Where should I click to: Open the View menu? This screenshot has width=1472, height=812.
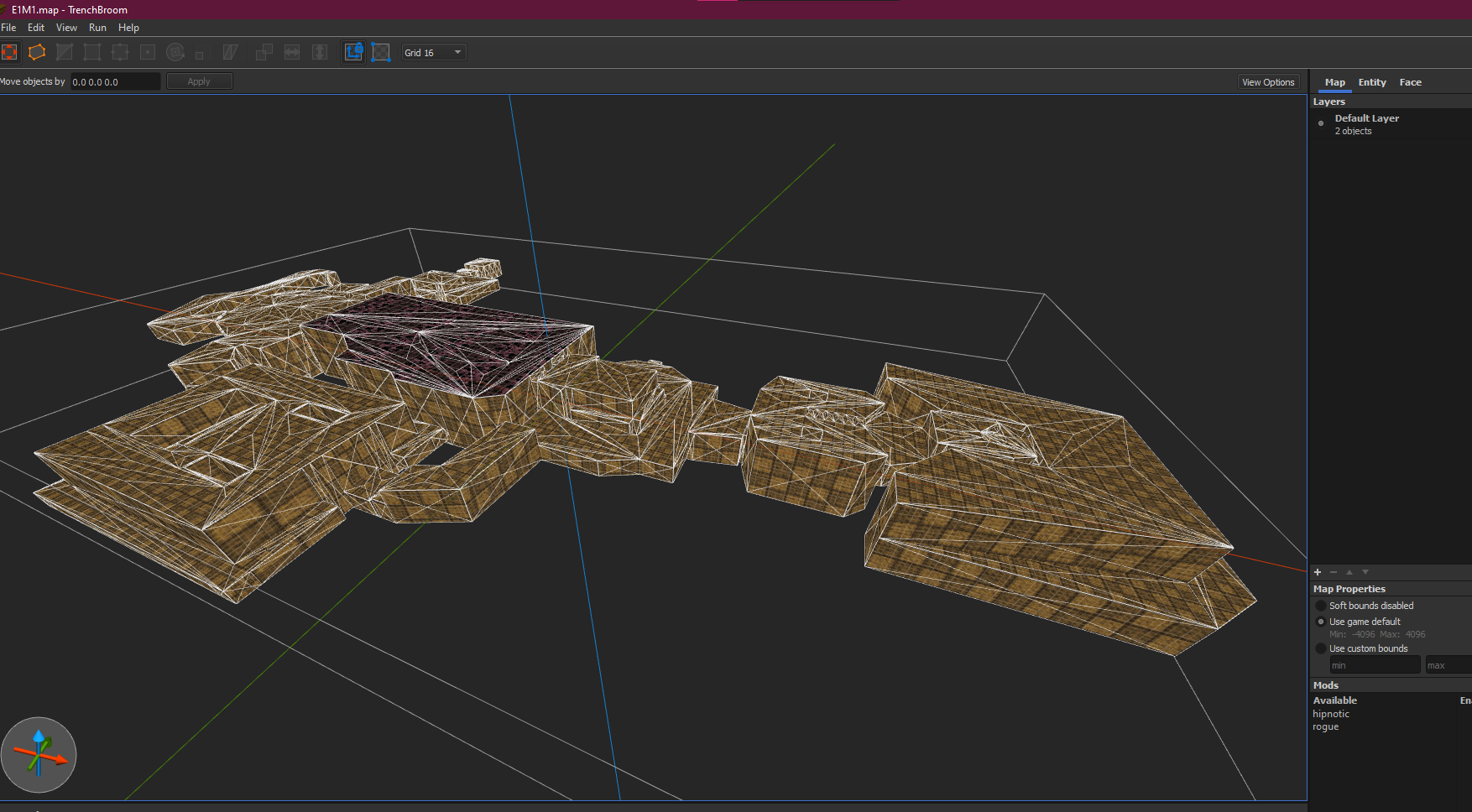point(66,28)
